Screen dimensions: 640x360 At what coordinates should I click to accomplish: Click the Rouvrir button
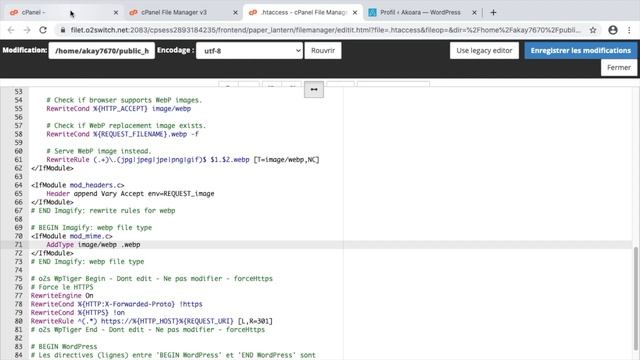coord(323,51)
